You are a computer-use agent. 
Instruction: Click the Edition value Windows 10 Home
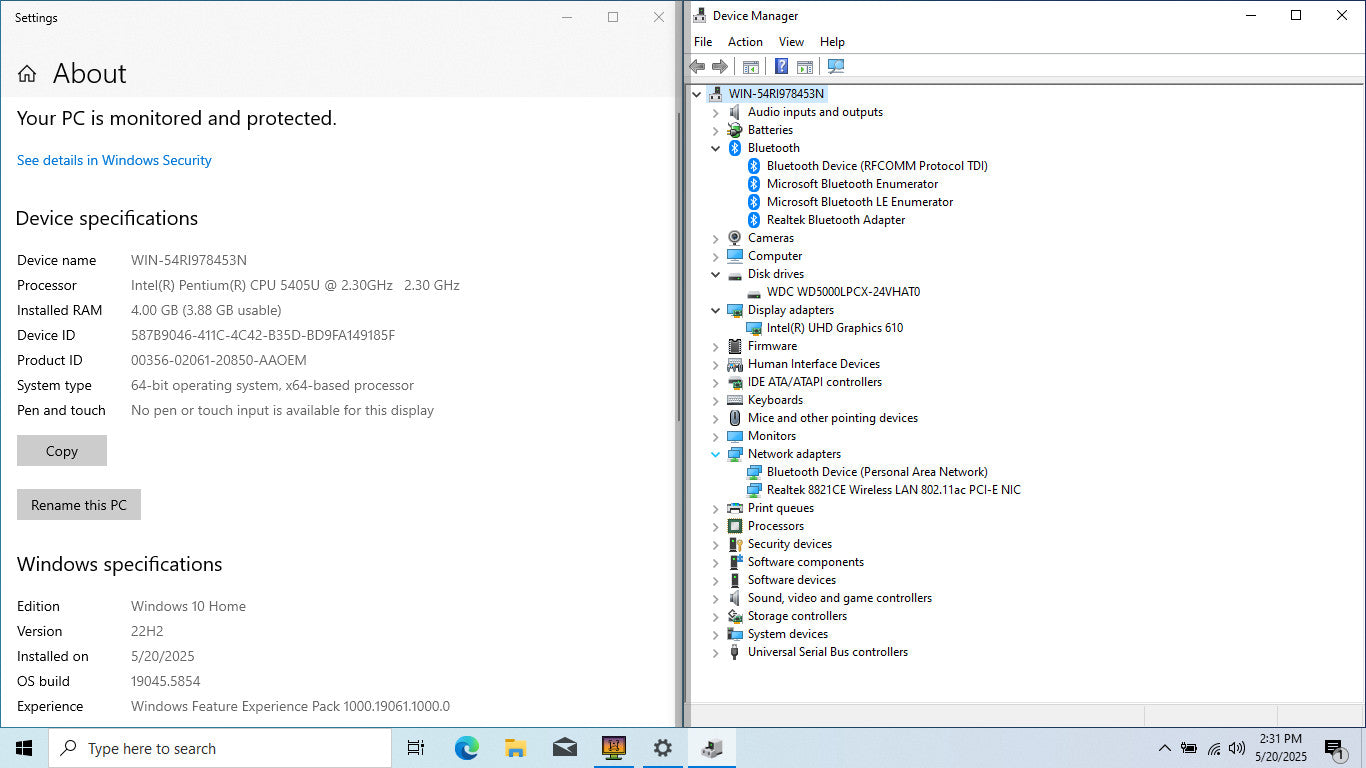[x=188, y=606]
